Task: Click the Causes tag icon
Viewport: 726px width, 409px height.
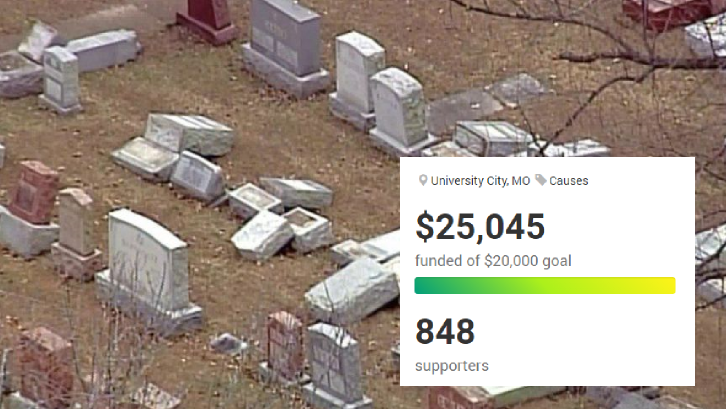Action: coord(540,180)
